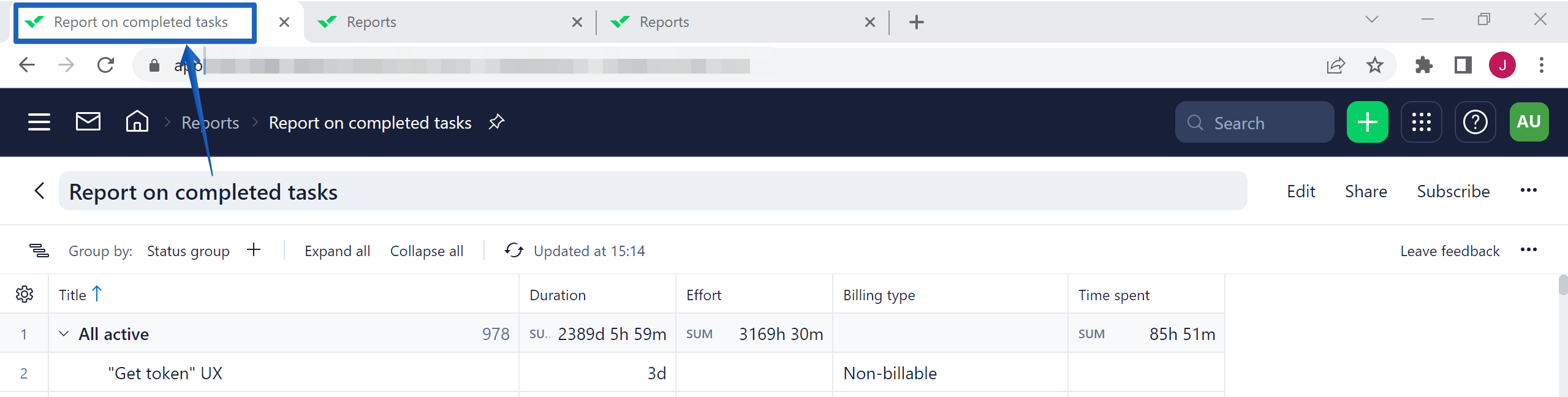This screenshot has width=1568, height=397.
Task: Open the apps grid launcher
Action: [x=1421, y=123]
